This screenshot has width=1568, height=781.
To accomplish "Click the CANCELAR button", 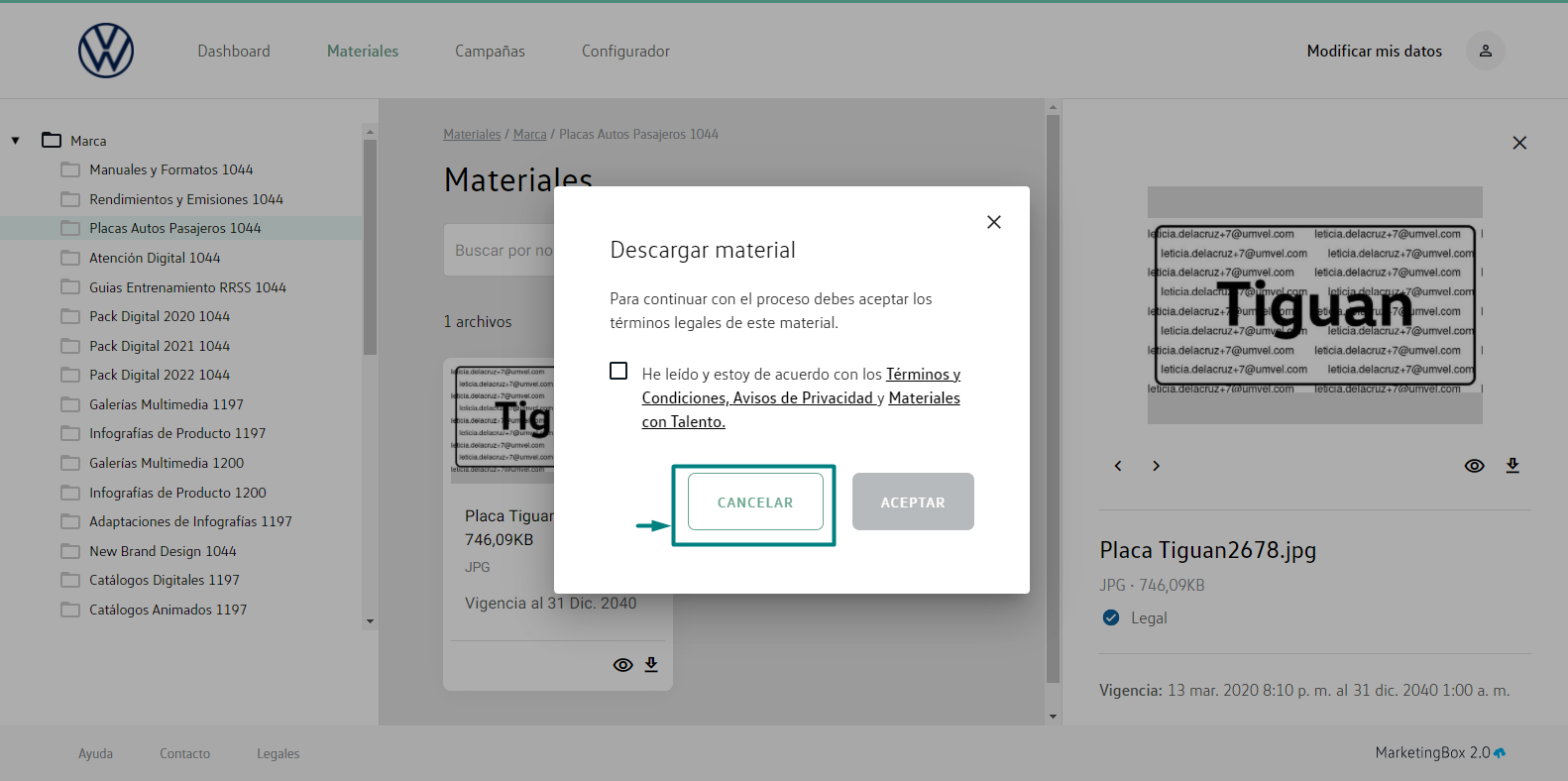I will [755, 502].
